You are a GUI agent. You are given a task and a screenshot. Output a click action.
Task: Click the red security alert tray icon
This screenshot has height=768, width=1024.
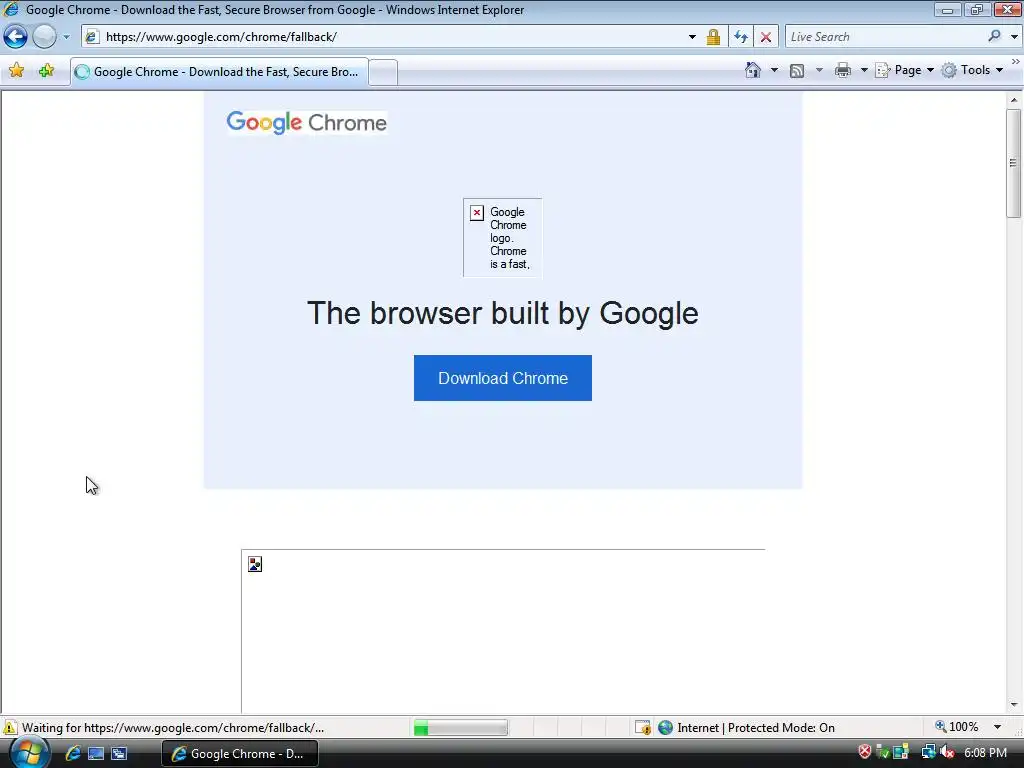click(865, 752)
